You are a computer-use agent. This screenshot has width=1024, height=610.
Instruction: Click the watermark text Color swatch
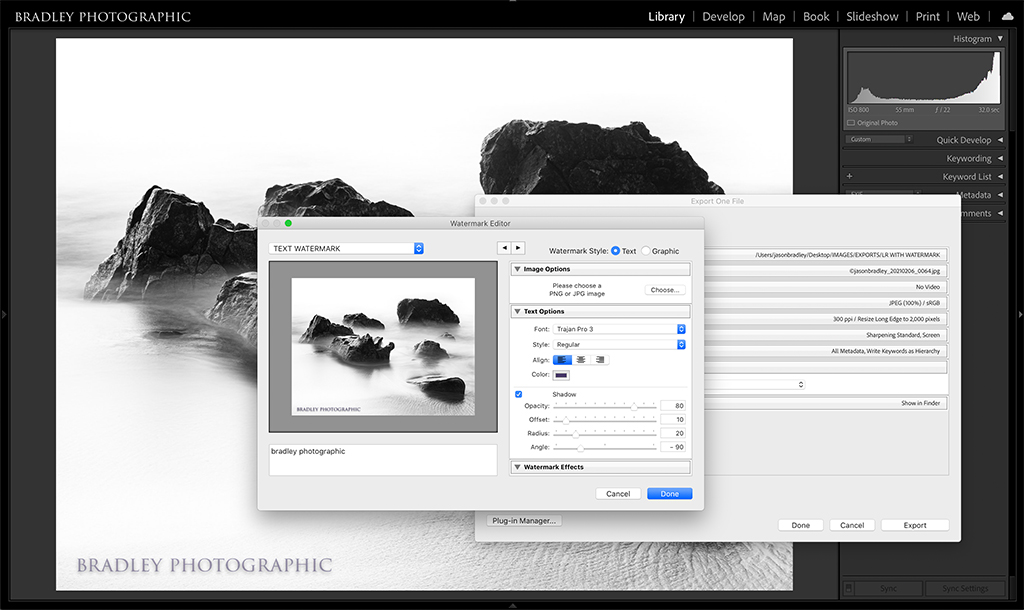[561, 375]
